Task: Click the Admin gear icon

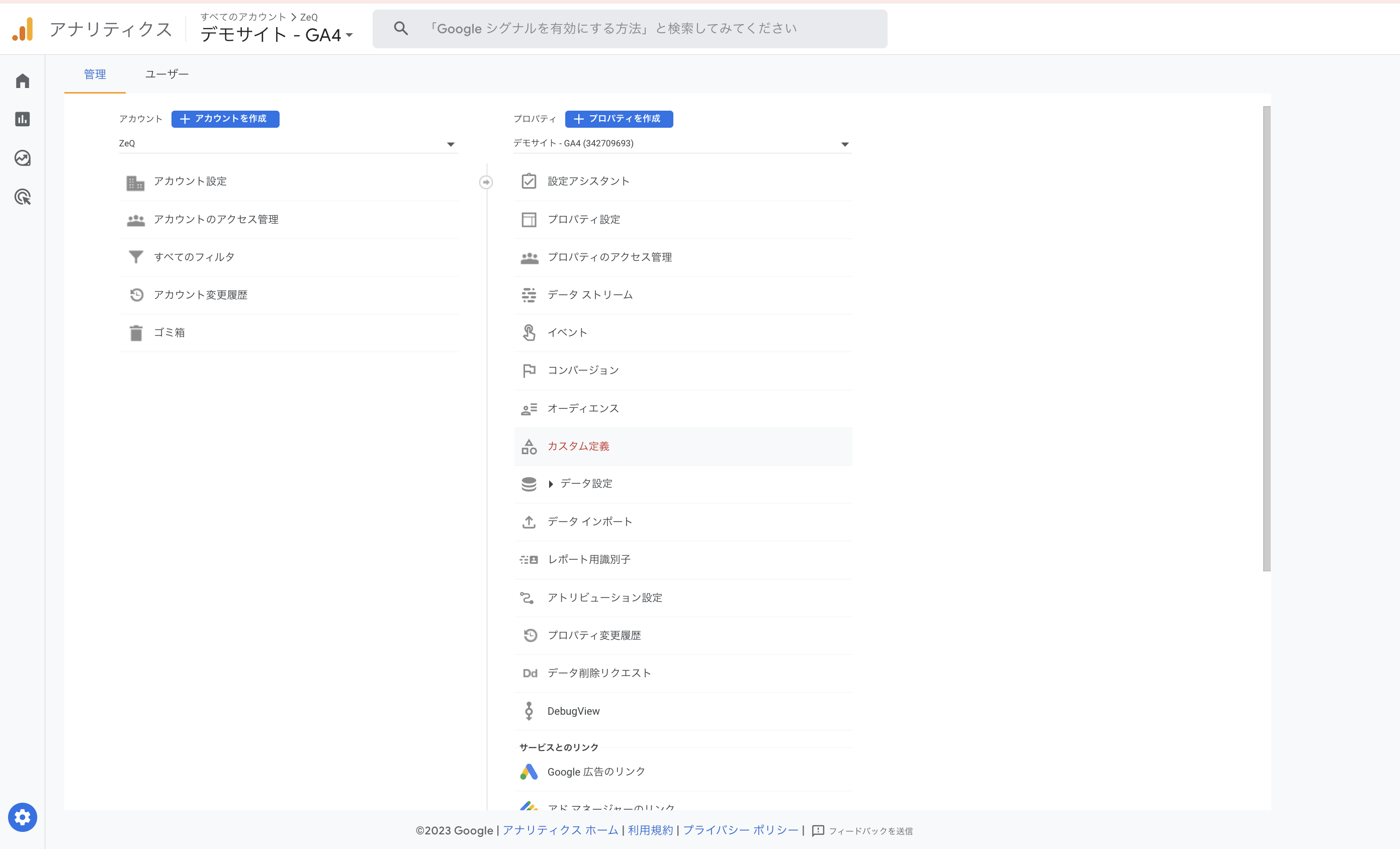Action: point(23,817)
